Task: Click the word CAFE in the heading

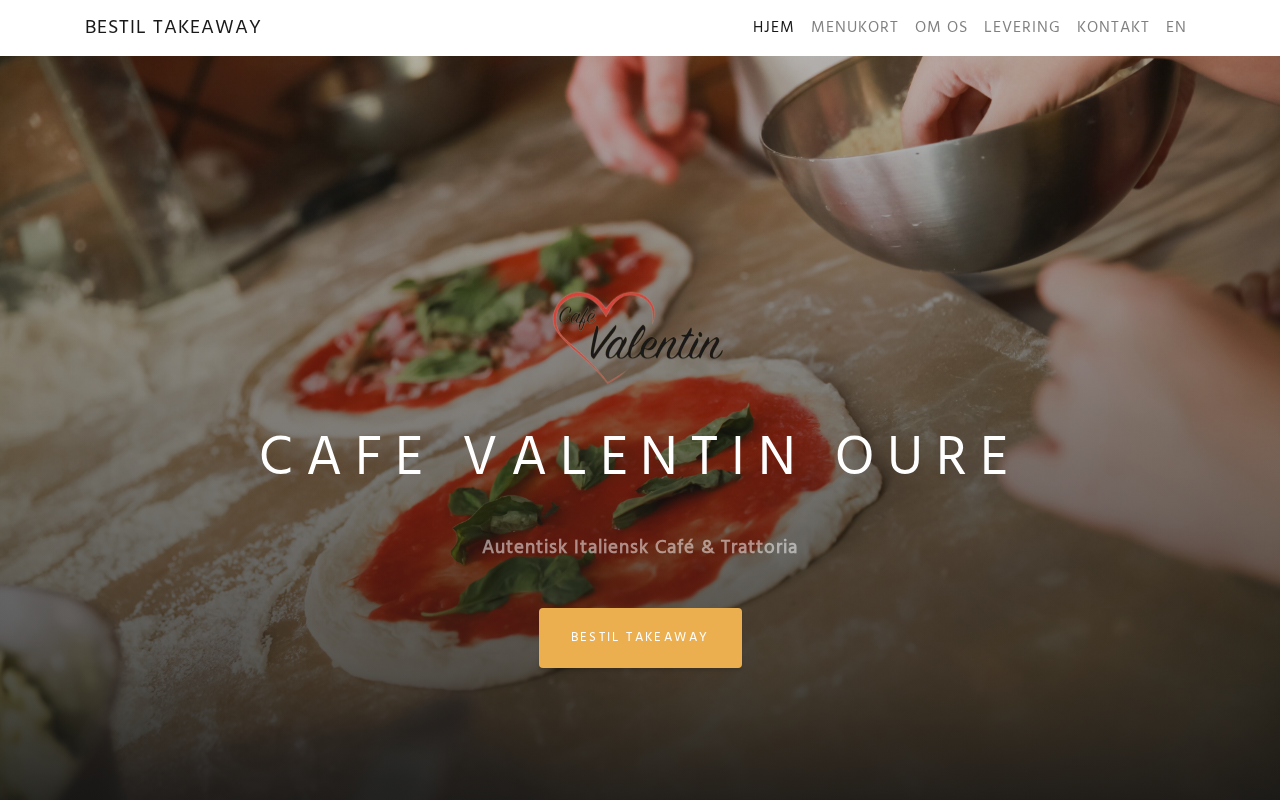Action: [344, 457]
